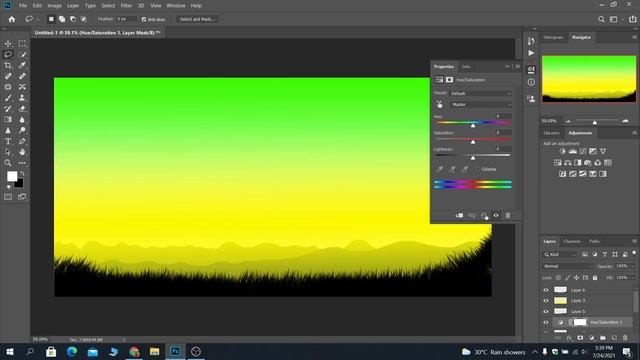This screenshot has height=360, width=640.
Task: Hide Hue/Saturation 1 layer visibility eye
Action: pos(546,322)
